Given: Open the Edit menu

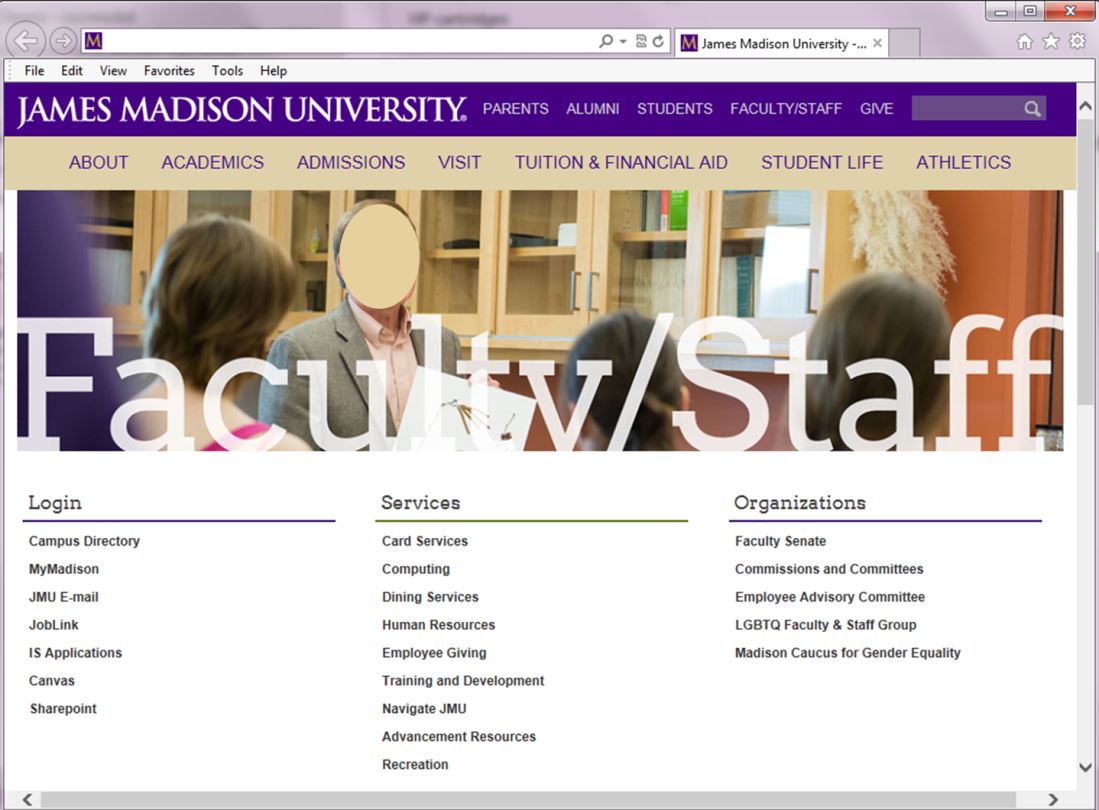Looking at the screenshot, I should [x=71, y=71].
